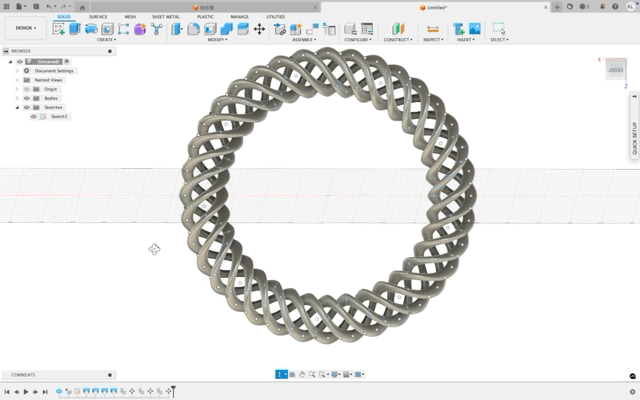The height and width of the screenshot is (400, 640).
Task: Open the Modify menu
Action: pos(217,40)
